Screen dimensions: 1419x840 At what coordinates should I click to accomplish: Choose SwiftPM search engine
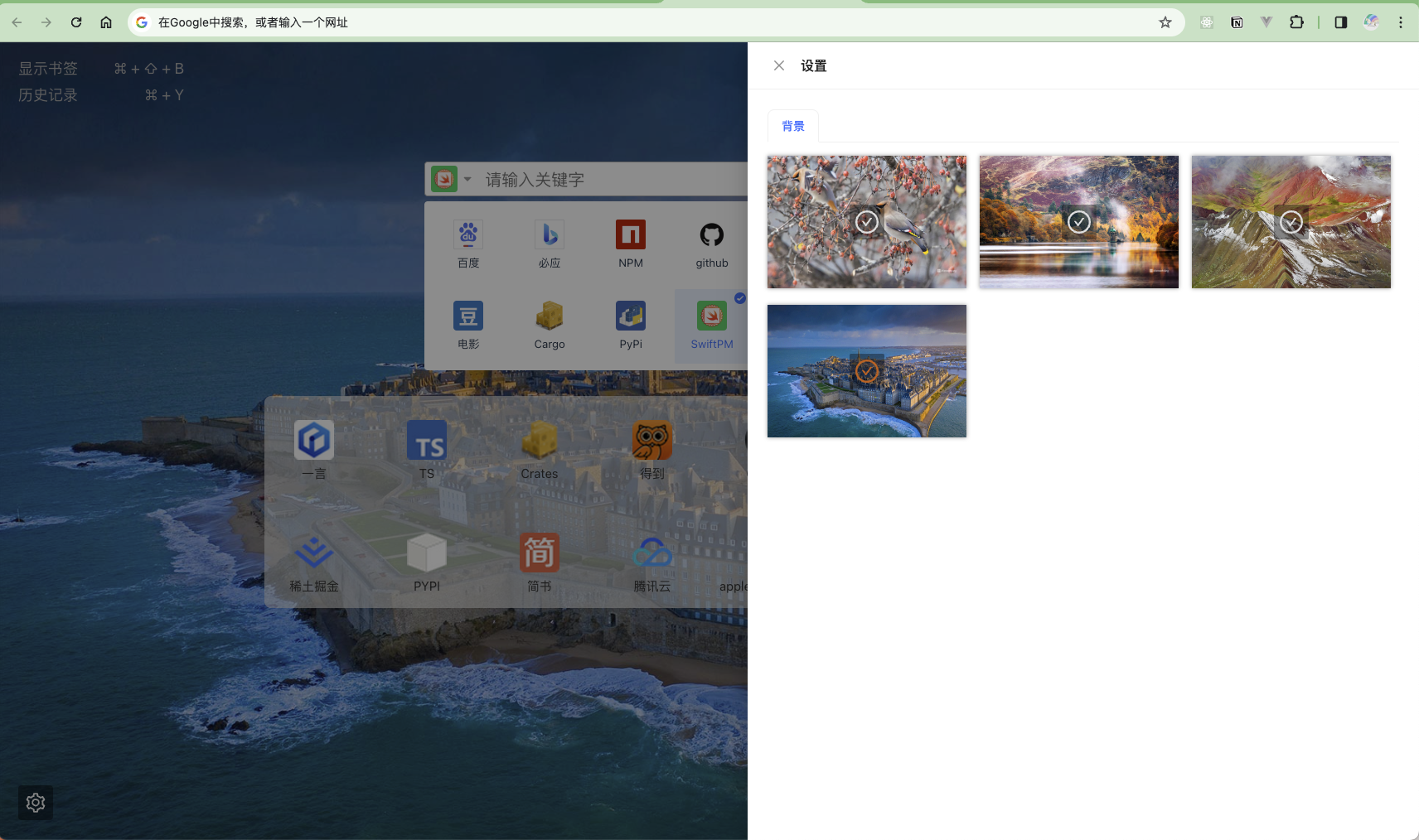712,326
